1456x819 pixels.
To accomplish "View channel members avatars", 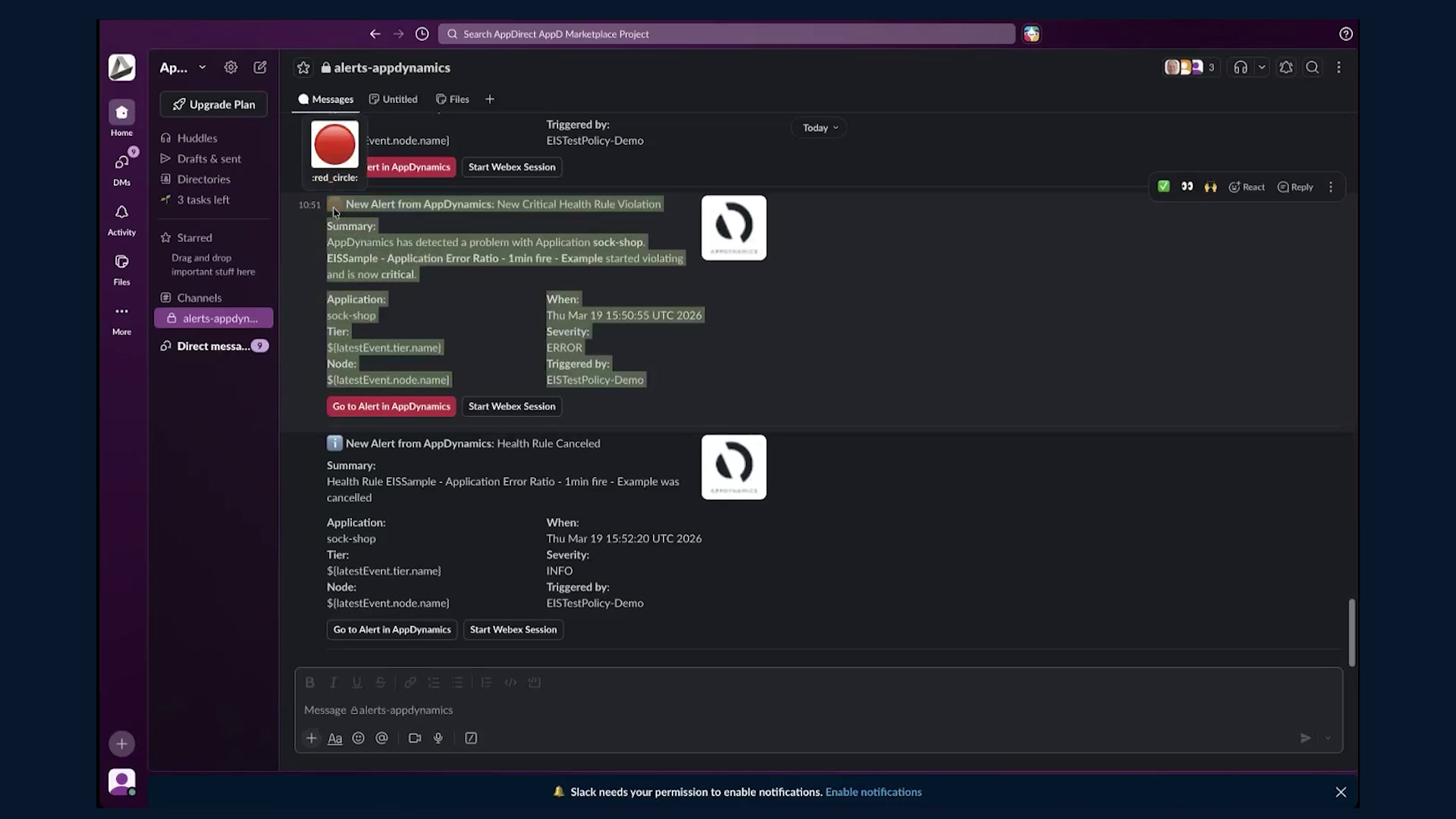I will pyautogui.click(x=1191, y=67).
